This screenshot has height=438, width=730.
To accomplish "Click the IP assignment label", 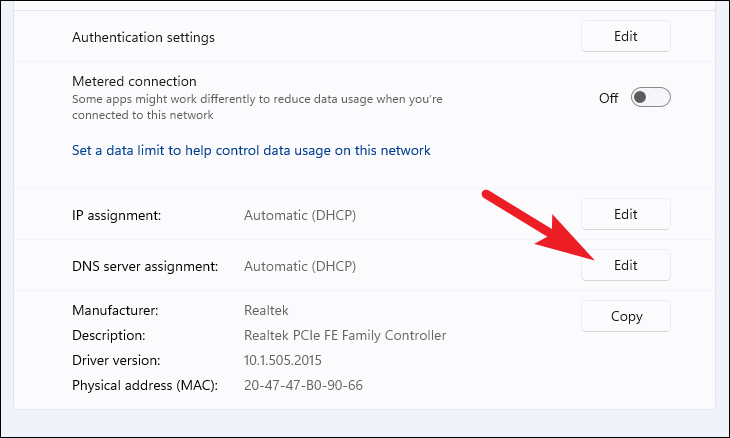I will coord(116,214).
